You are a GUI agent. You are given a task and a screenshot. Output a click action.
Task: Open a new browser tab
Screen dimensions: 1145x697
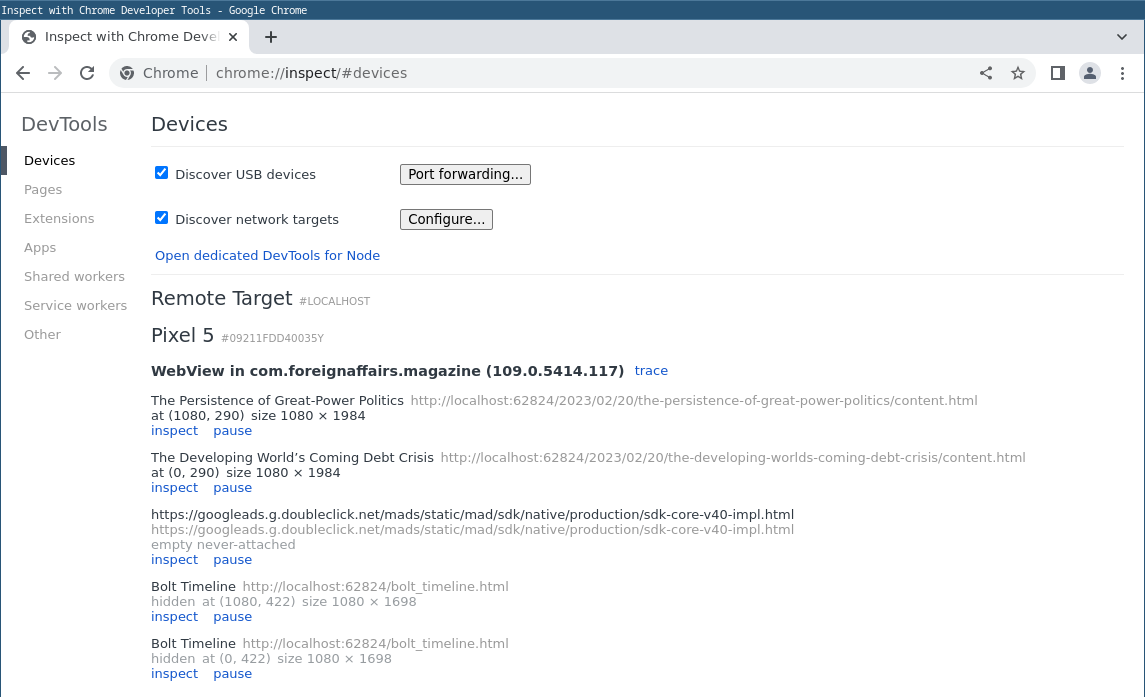point(270,36)
